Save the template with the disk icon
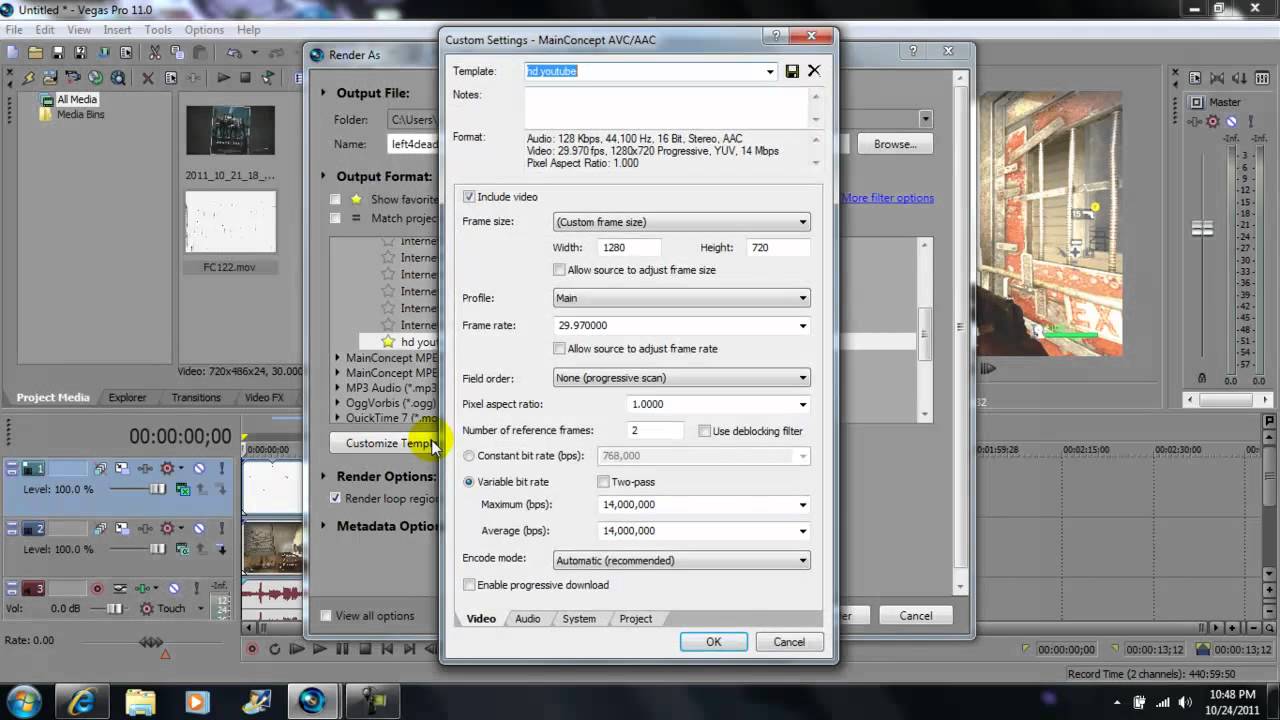 coord(792,71)
